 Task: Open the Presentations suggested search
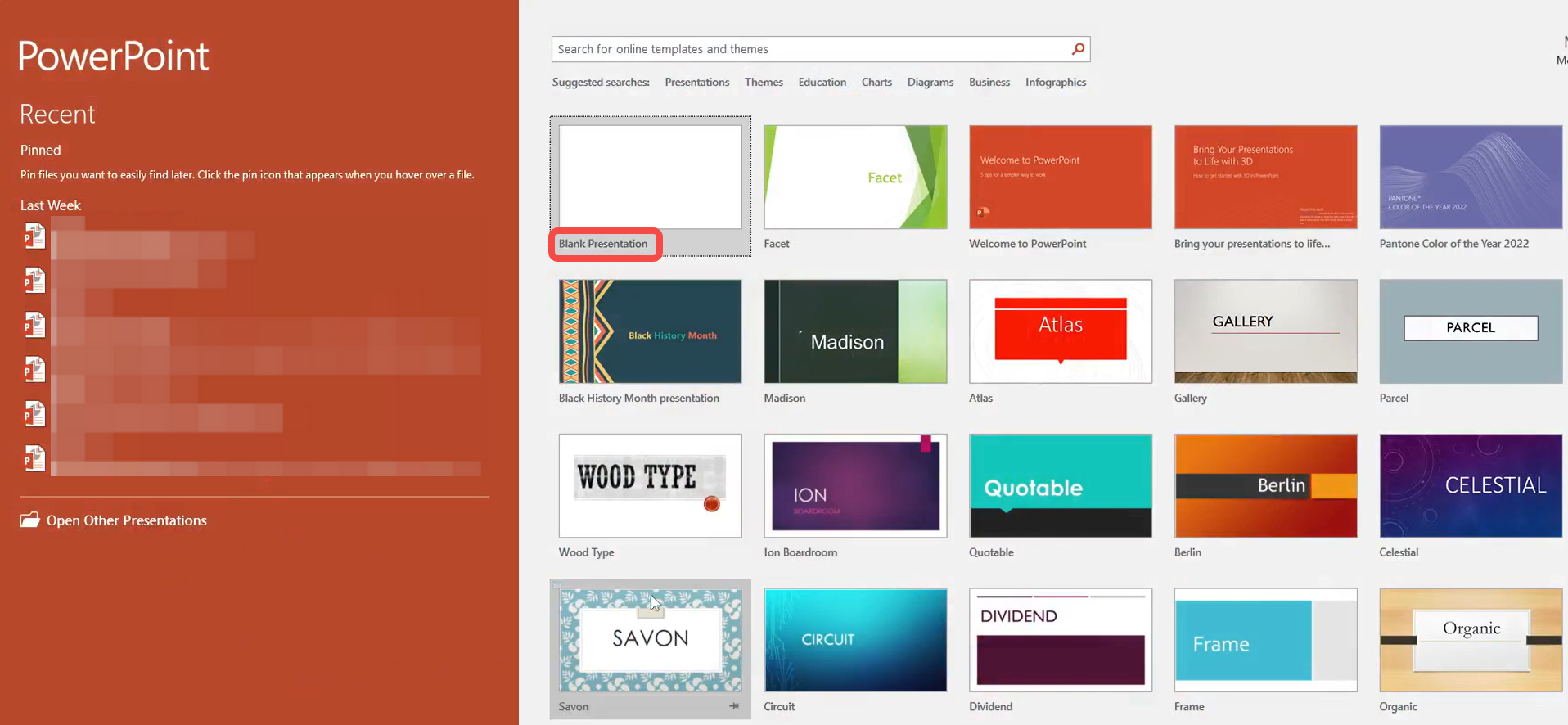coord(697,82)
